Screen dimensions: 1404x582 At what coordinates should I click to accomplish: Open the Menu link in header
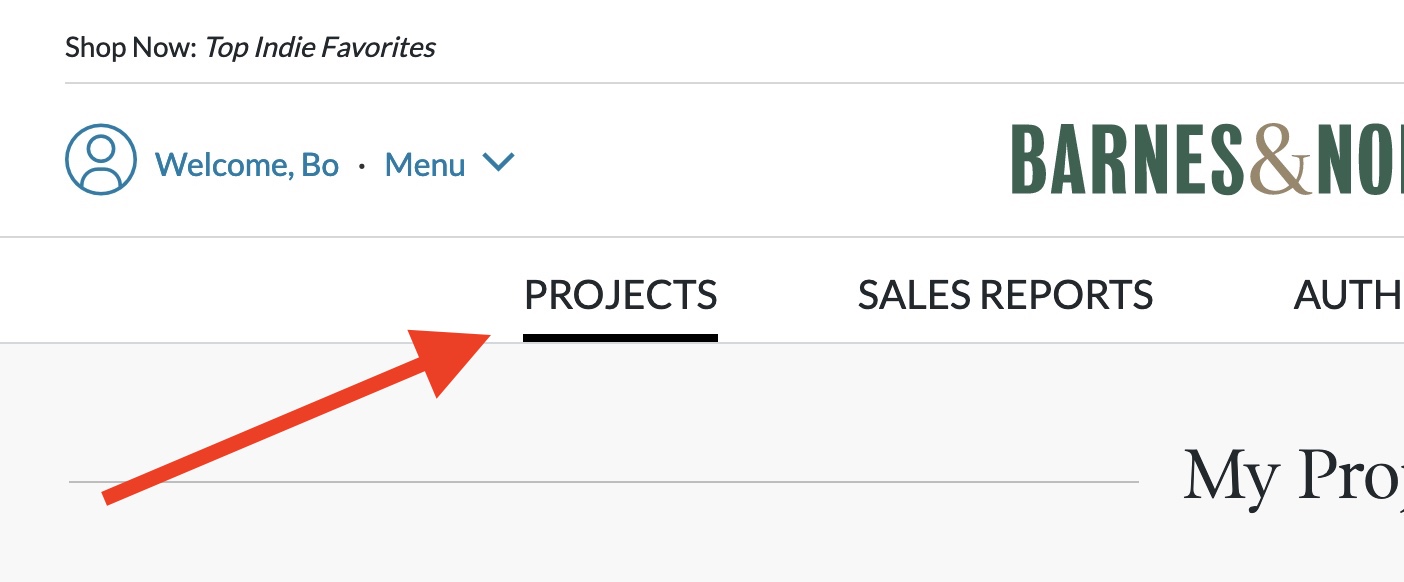tap(425, 164)
